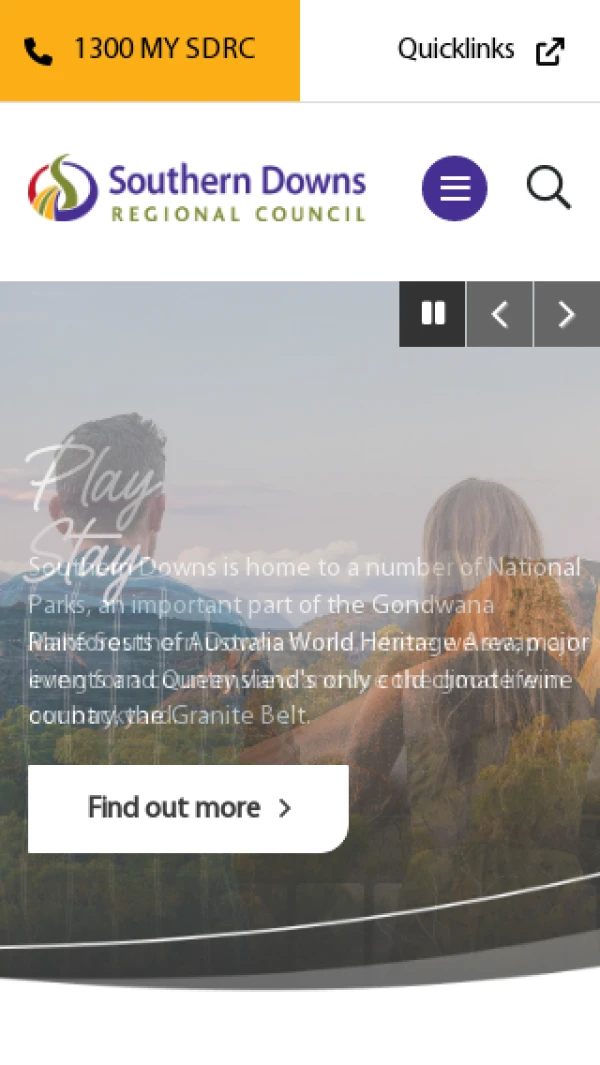Screen dimensions: 600x1065
Task: Click the National Parks description paragraph
Action: 307,641
